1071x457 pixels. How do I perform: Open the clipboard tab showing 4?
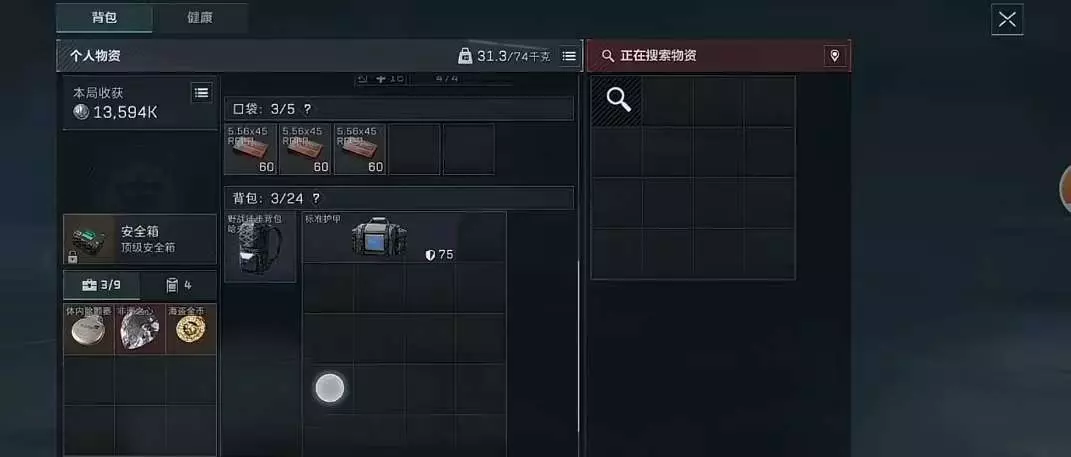tap(179, 285)
